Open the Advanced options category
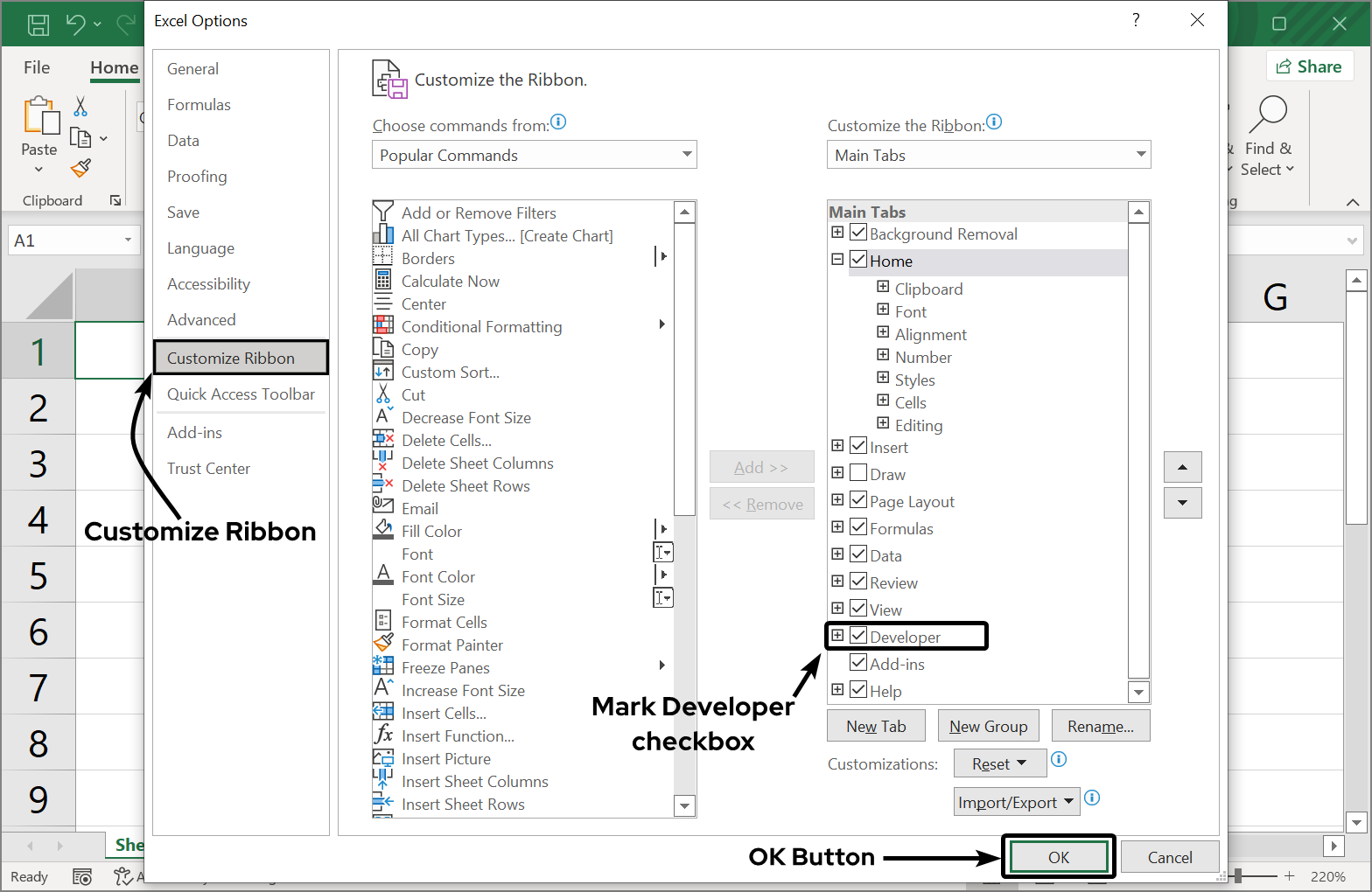 coord(241,320)
